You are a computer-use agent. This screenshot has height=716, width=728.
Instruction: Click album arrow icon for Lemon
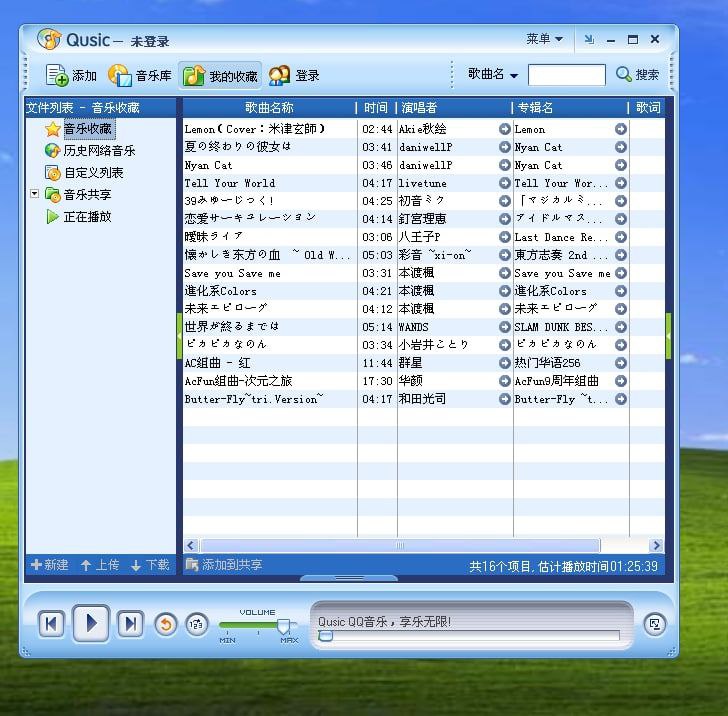coord(621,129)
